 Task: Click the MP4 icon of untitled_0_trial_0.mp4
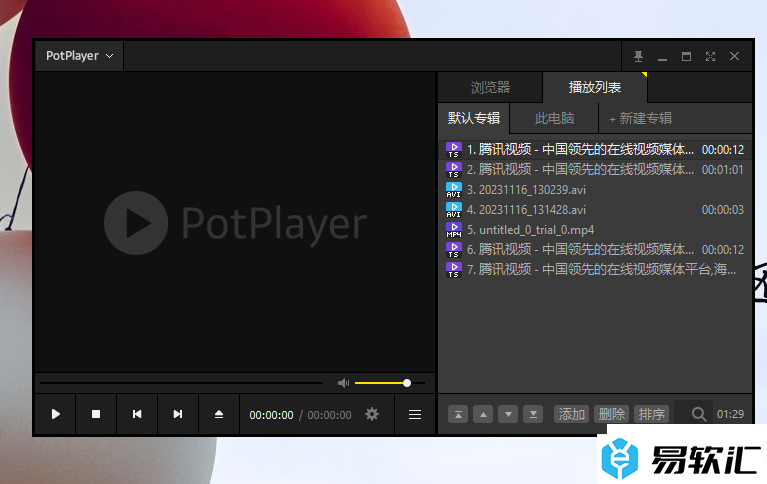point(453,230)
